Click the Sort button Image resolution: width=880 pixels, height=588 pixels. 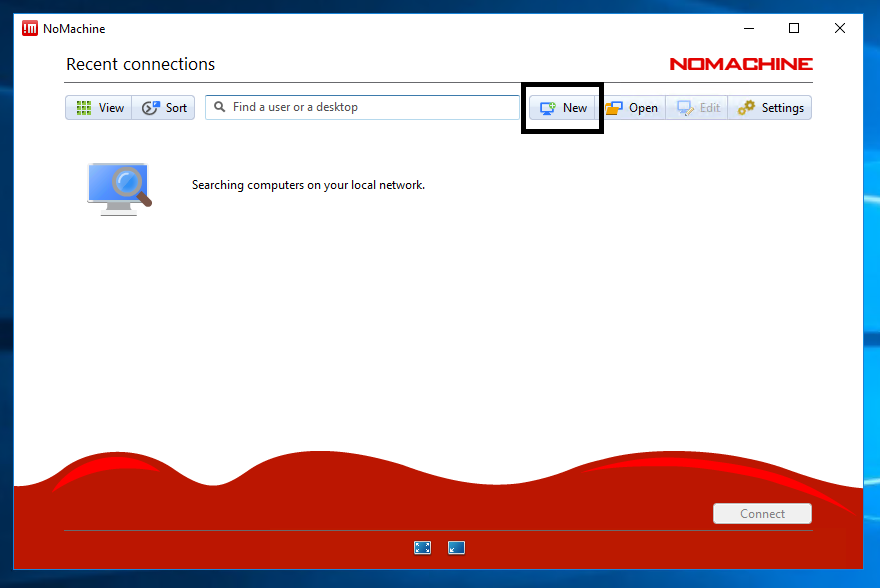point(163,108)
